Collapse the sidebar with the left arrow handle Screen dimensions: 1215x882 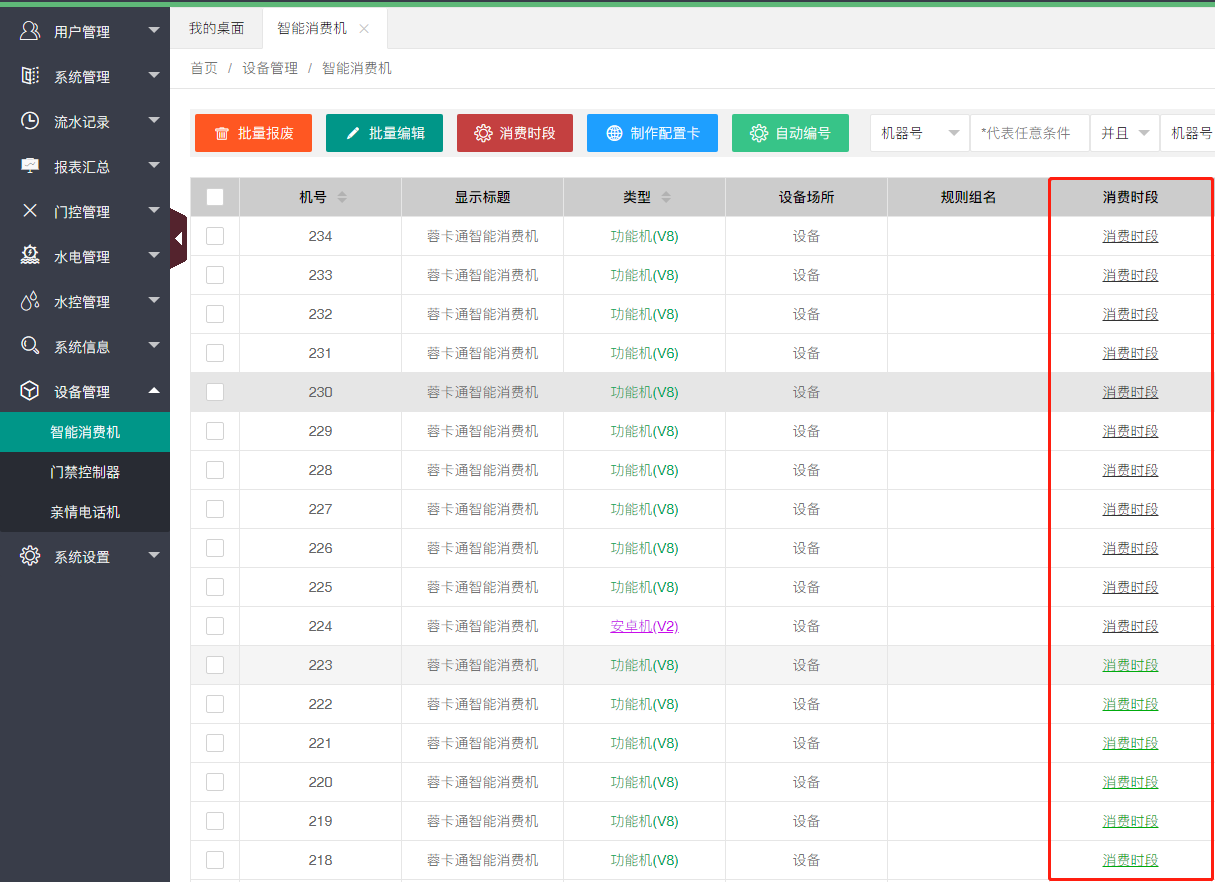coord(178,238)
